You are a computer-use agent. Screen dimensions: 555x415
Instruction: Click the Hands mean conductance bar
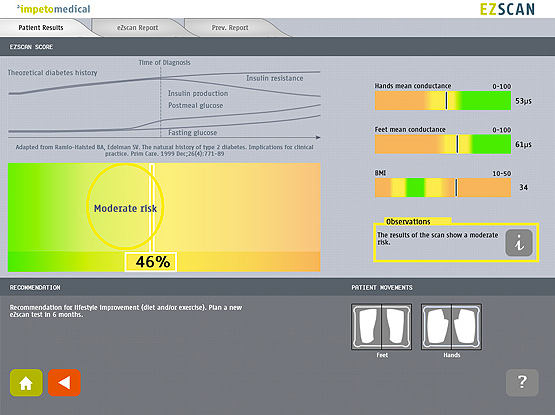[443, 101]
